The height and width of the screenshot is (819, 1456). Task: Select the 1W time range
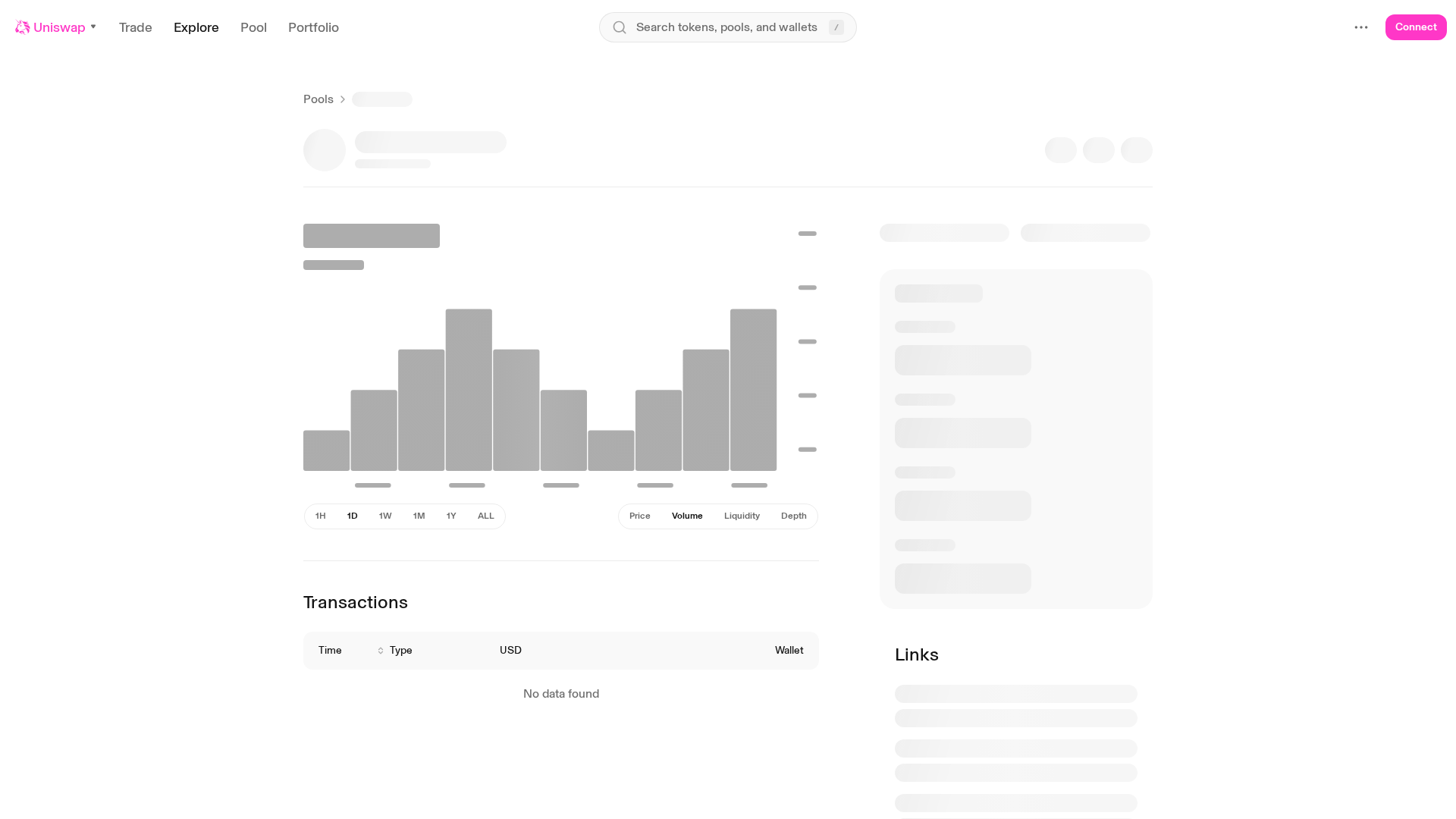pos(385,516)
